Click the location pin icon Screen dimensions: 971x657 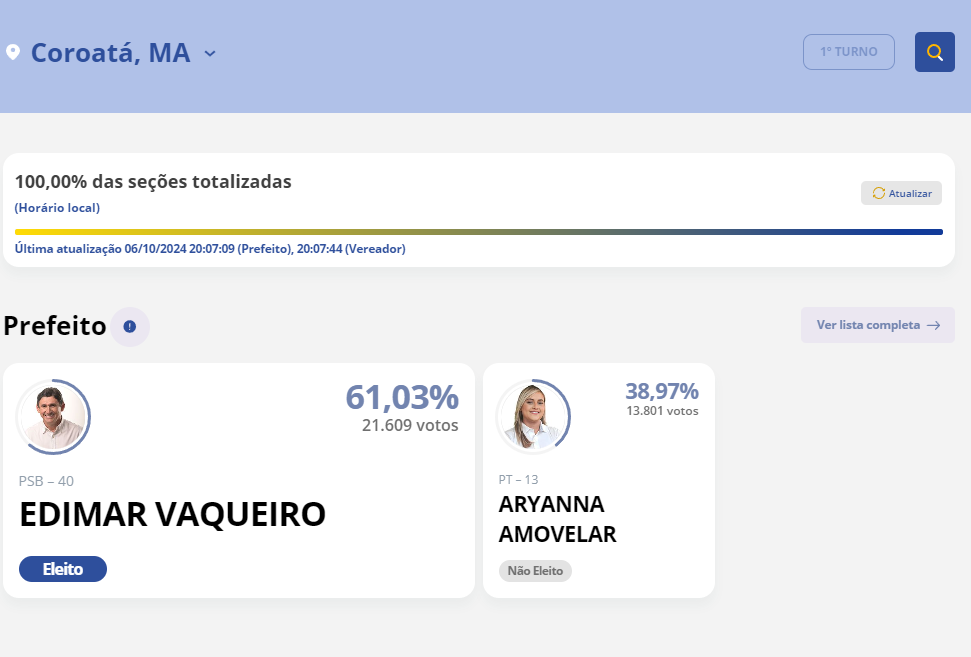(13, 52)
